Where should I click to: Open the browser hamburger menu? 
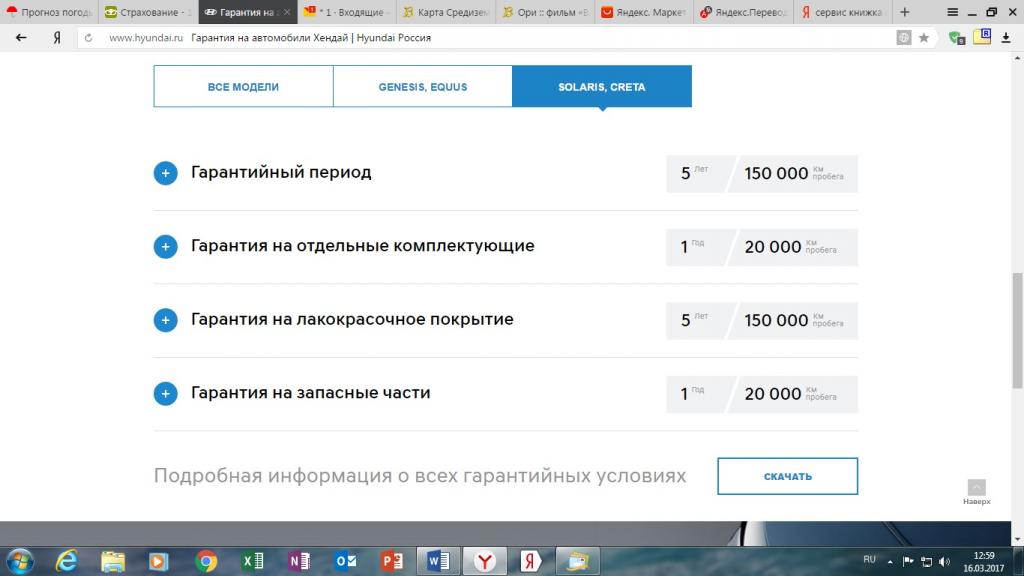953,12
